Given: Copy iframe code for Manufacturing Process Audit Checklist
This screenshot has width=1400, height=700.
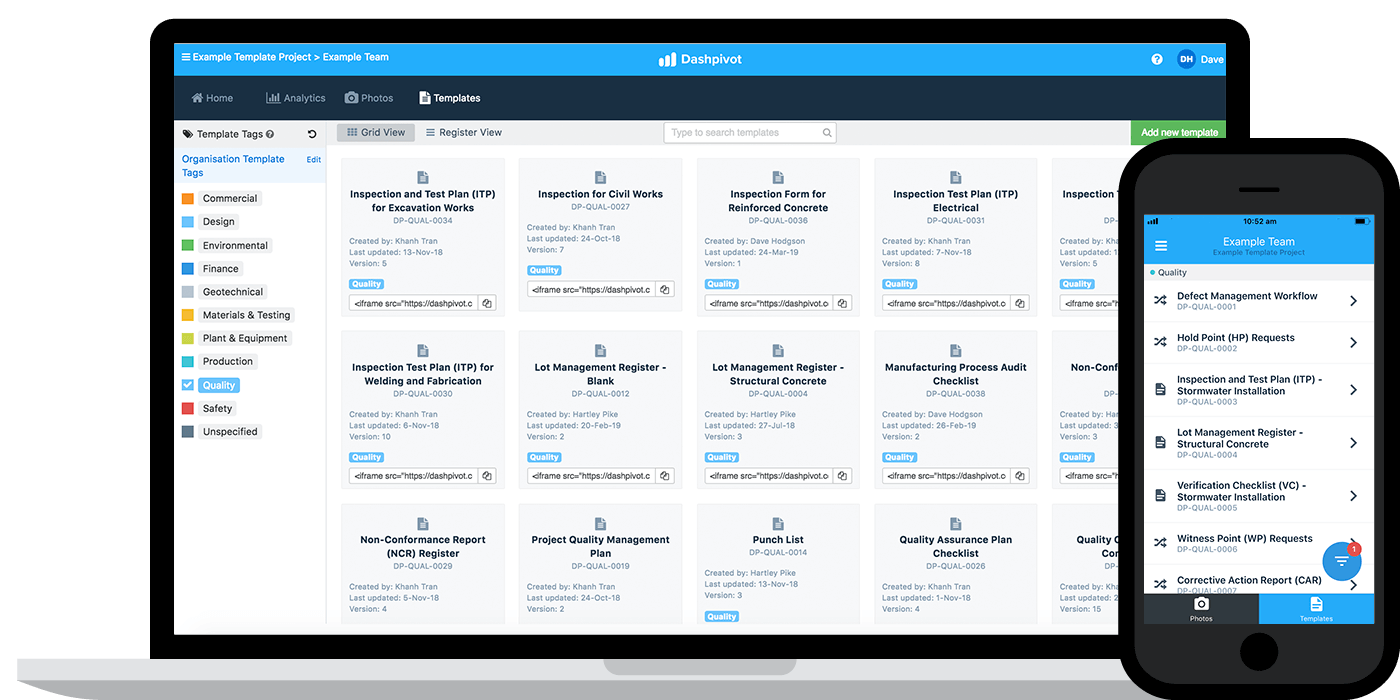Looking at the screenshot, I should [1020, 476].
